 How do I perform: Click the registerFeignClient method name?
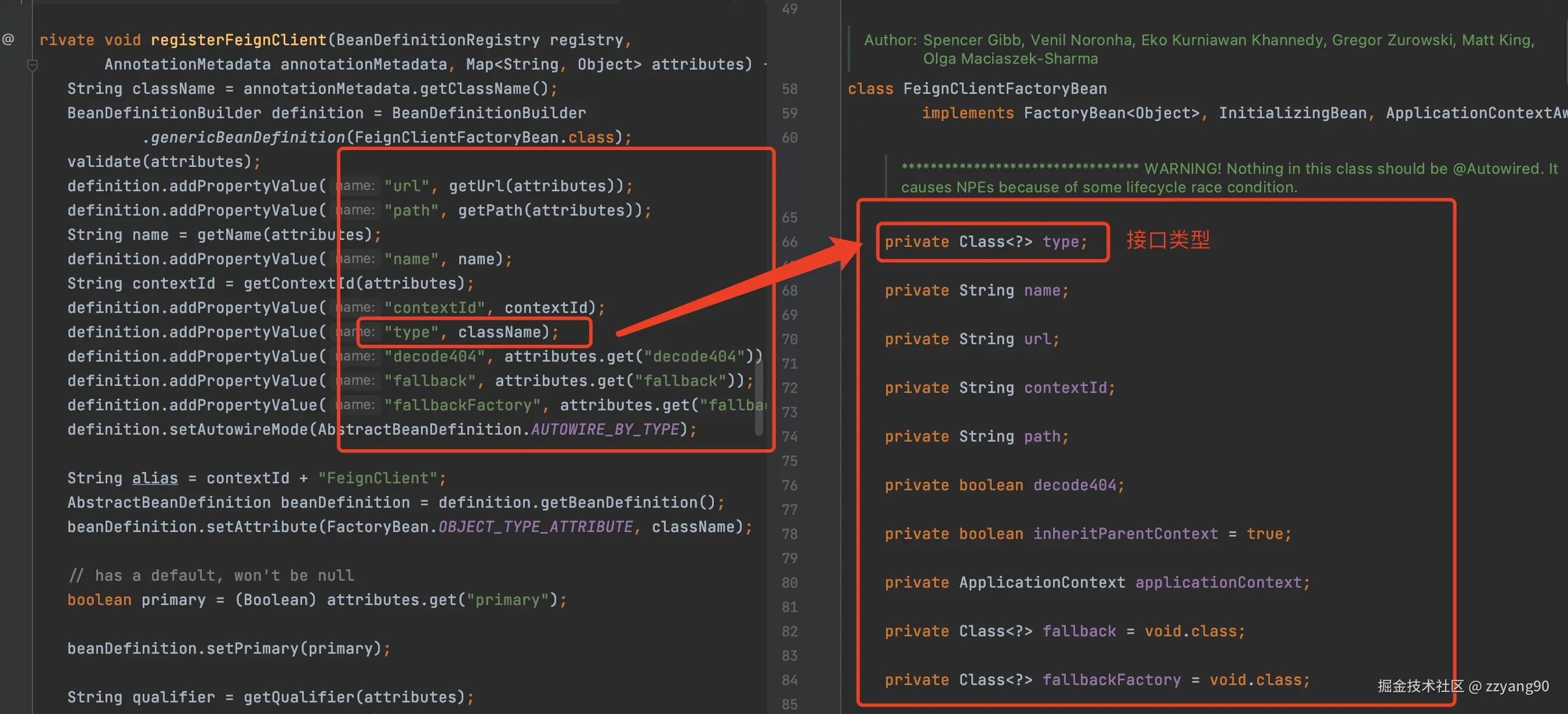pos(238,40)
